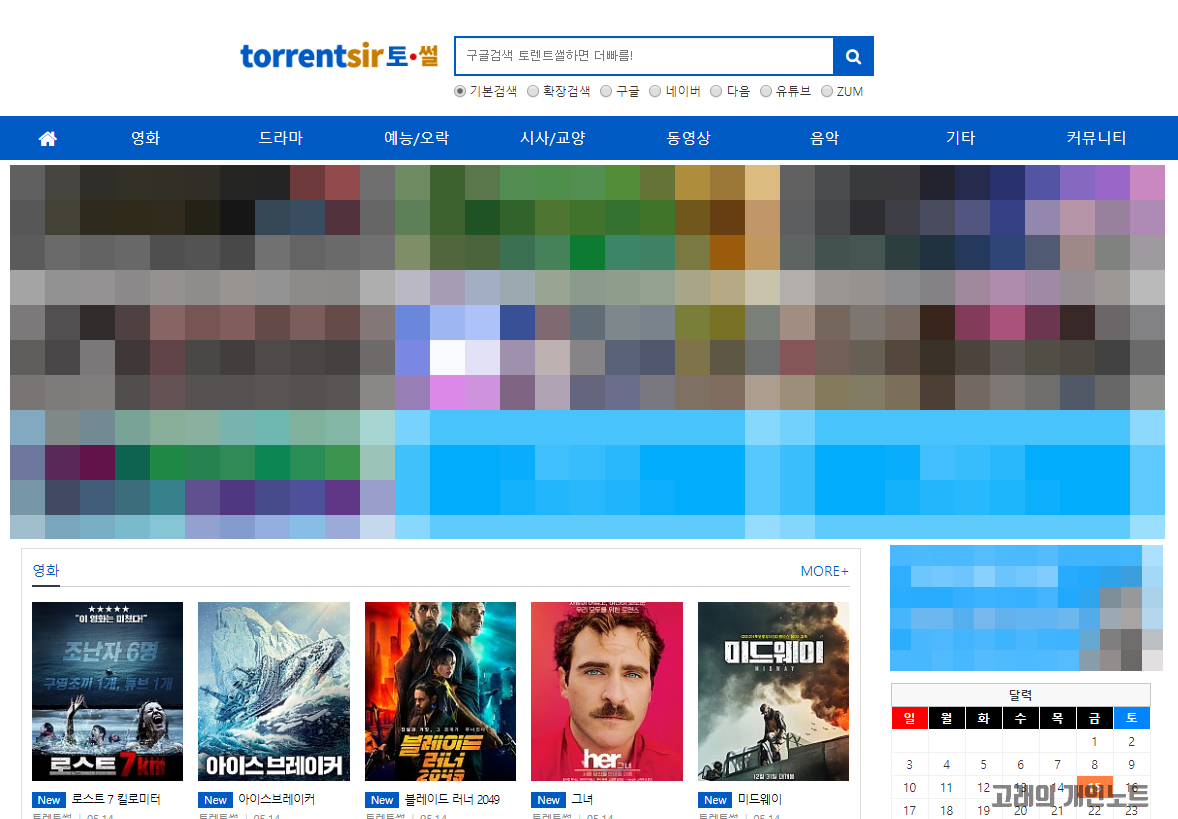Screen dimensions: 1178x819
Task: Open 드라마 navigation menu
Action: pos(281,138)
